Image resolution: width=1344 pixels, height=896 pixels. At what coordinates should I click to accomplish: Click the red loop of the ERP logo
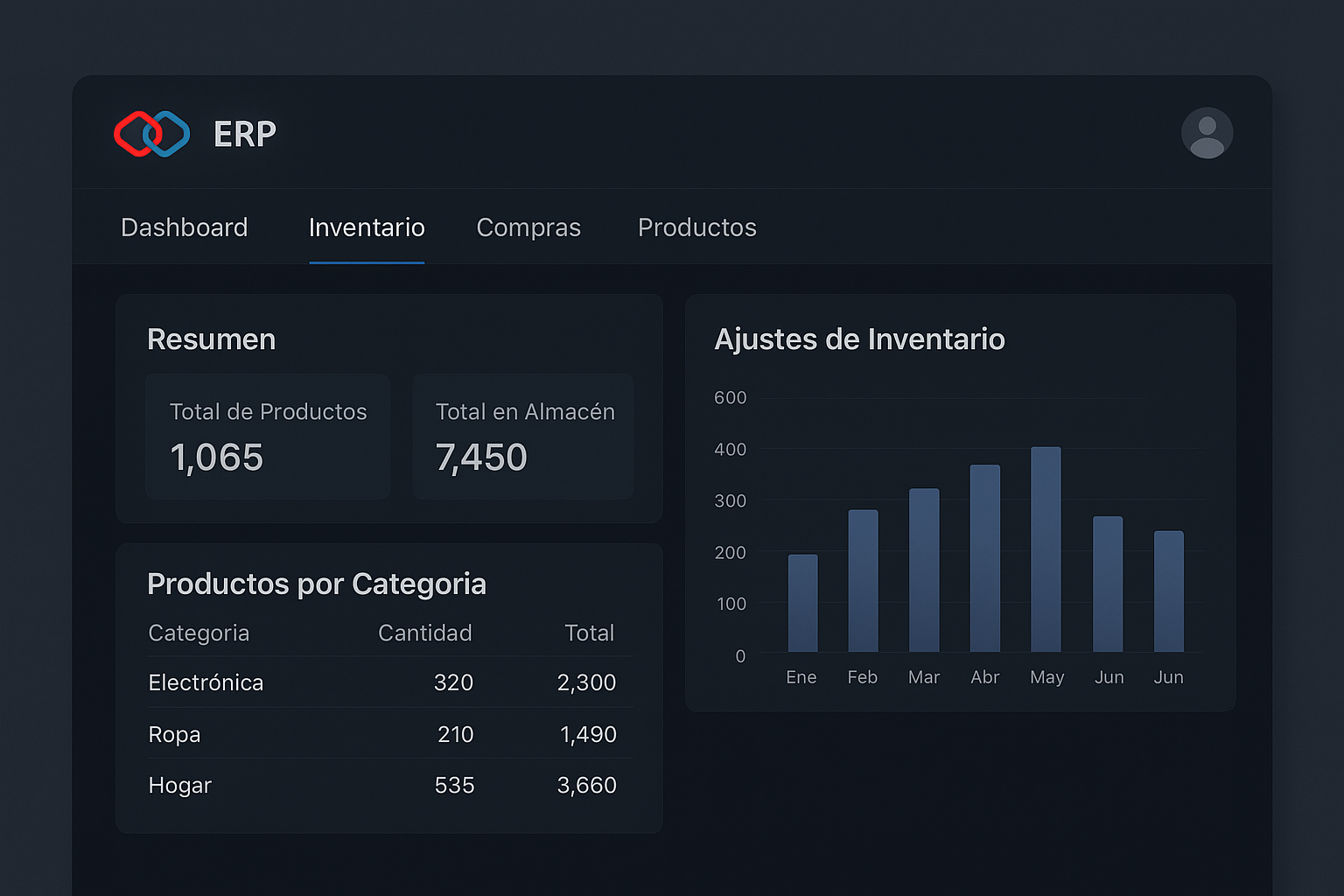point(138,133)
